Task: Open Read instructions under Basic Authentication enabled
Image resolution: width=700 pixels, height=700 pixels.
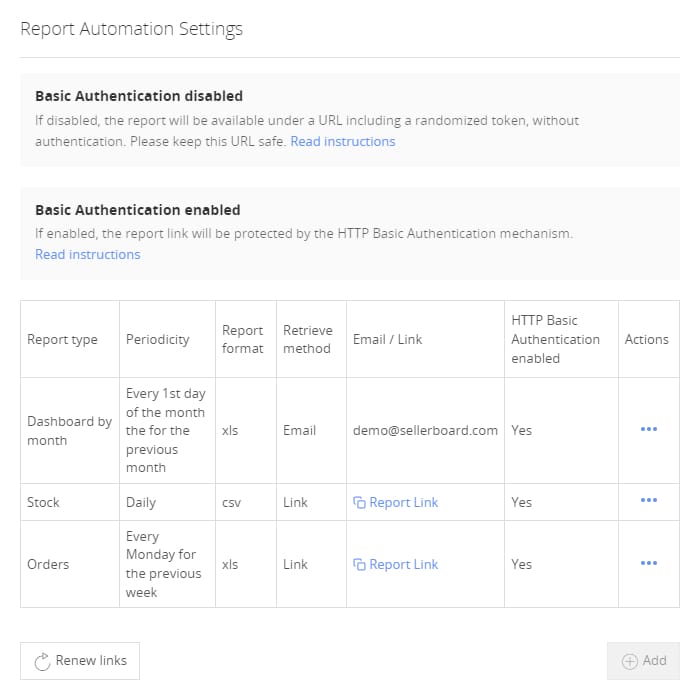Action: (87, 254)
